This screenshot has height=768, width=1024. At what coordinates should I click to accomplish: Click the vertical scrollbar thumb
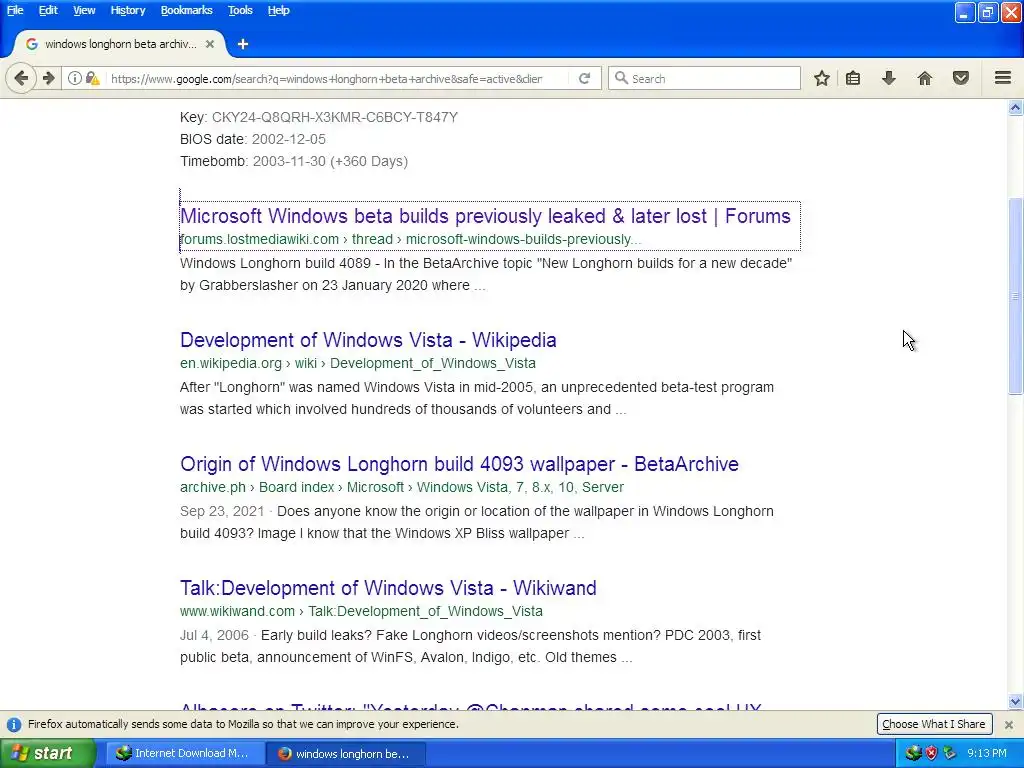[1015, 296]
